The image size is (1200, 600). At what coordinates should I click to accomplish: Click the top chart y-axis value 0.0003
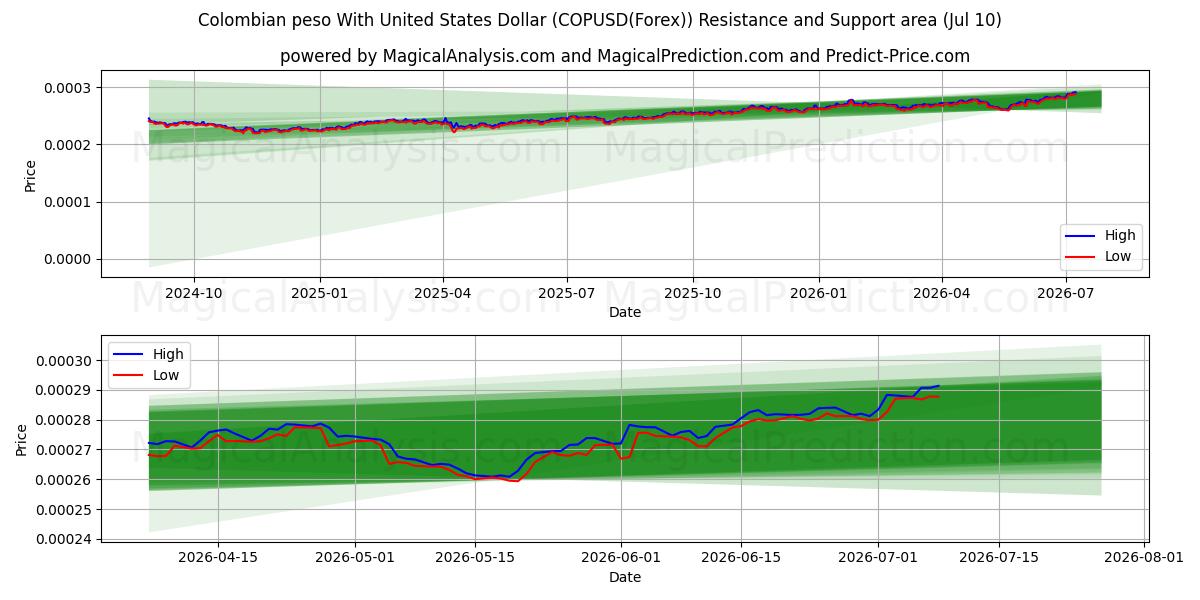point(69,88)
